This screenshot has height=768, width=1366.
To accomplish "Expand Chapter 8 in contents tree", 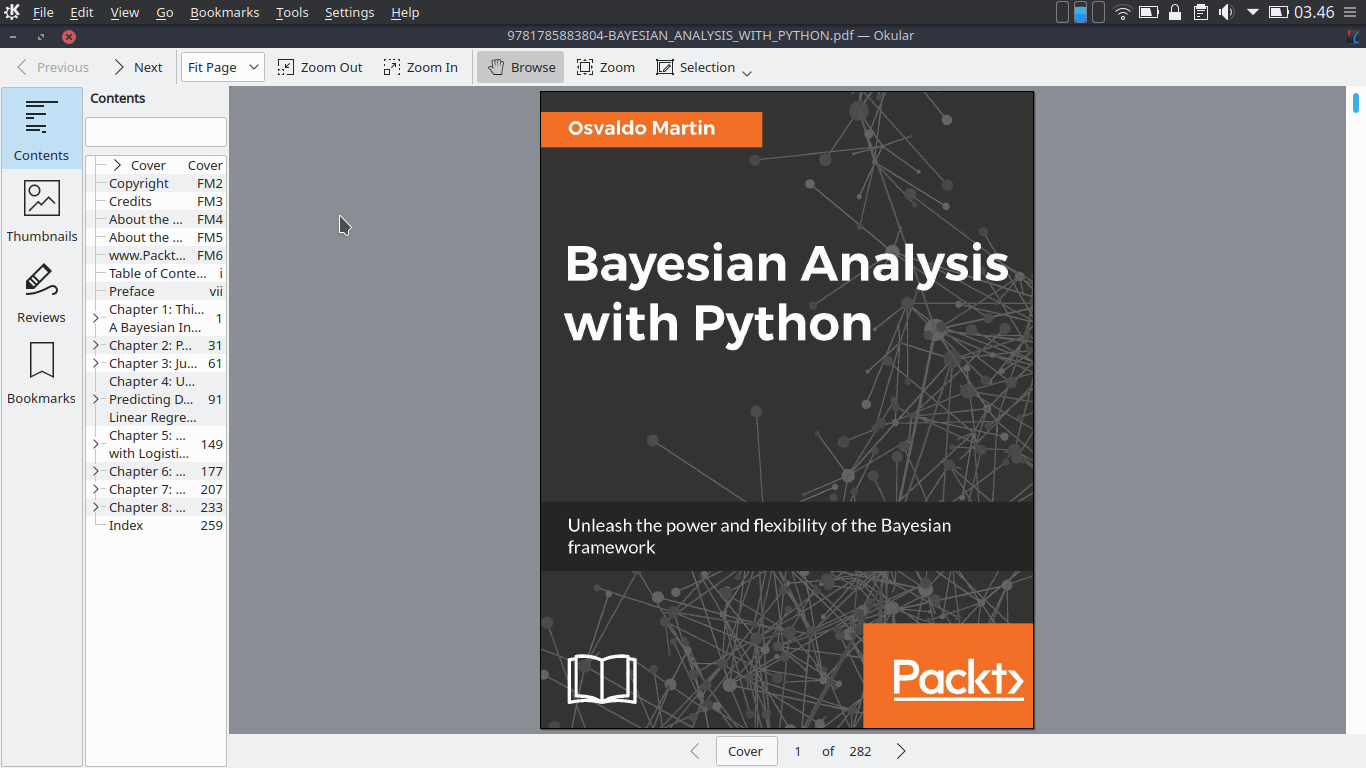I will [x=96, y=507].
